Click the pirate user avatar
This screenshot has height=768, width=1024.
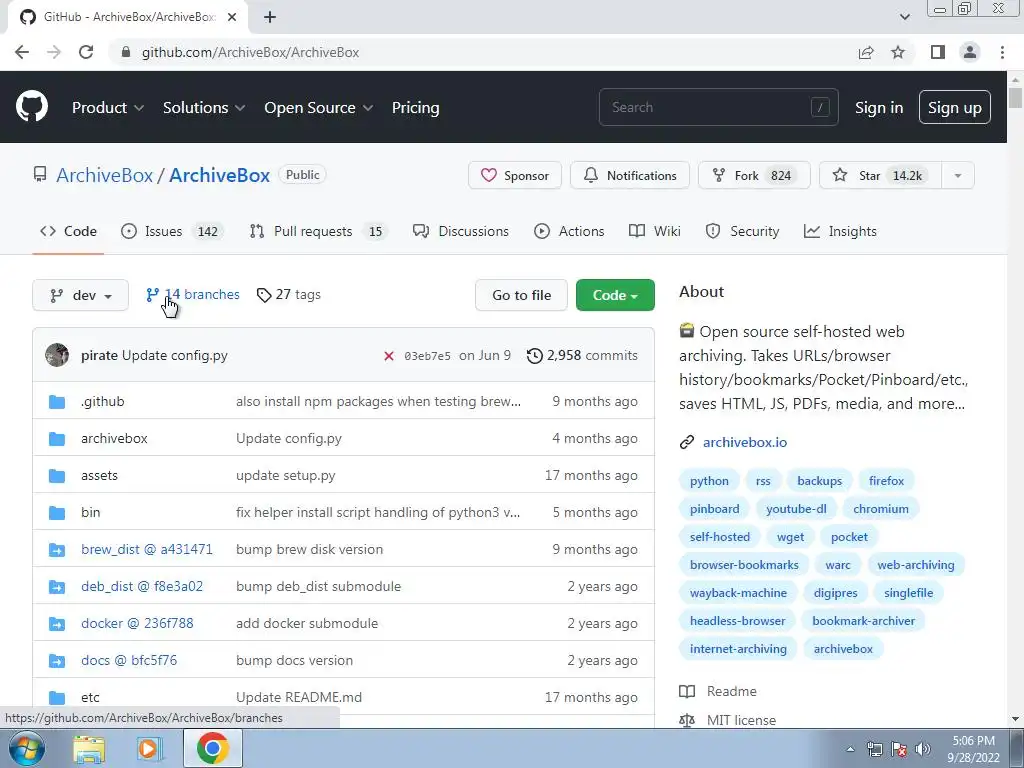pyautogui.click(x=57, y=355)
